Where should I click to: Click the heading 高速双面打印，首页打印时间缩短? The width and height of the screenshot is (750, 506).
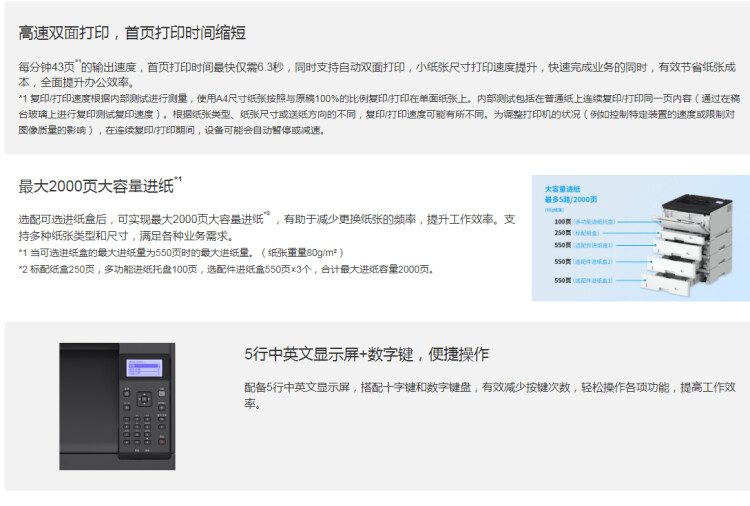pos(132,33)
